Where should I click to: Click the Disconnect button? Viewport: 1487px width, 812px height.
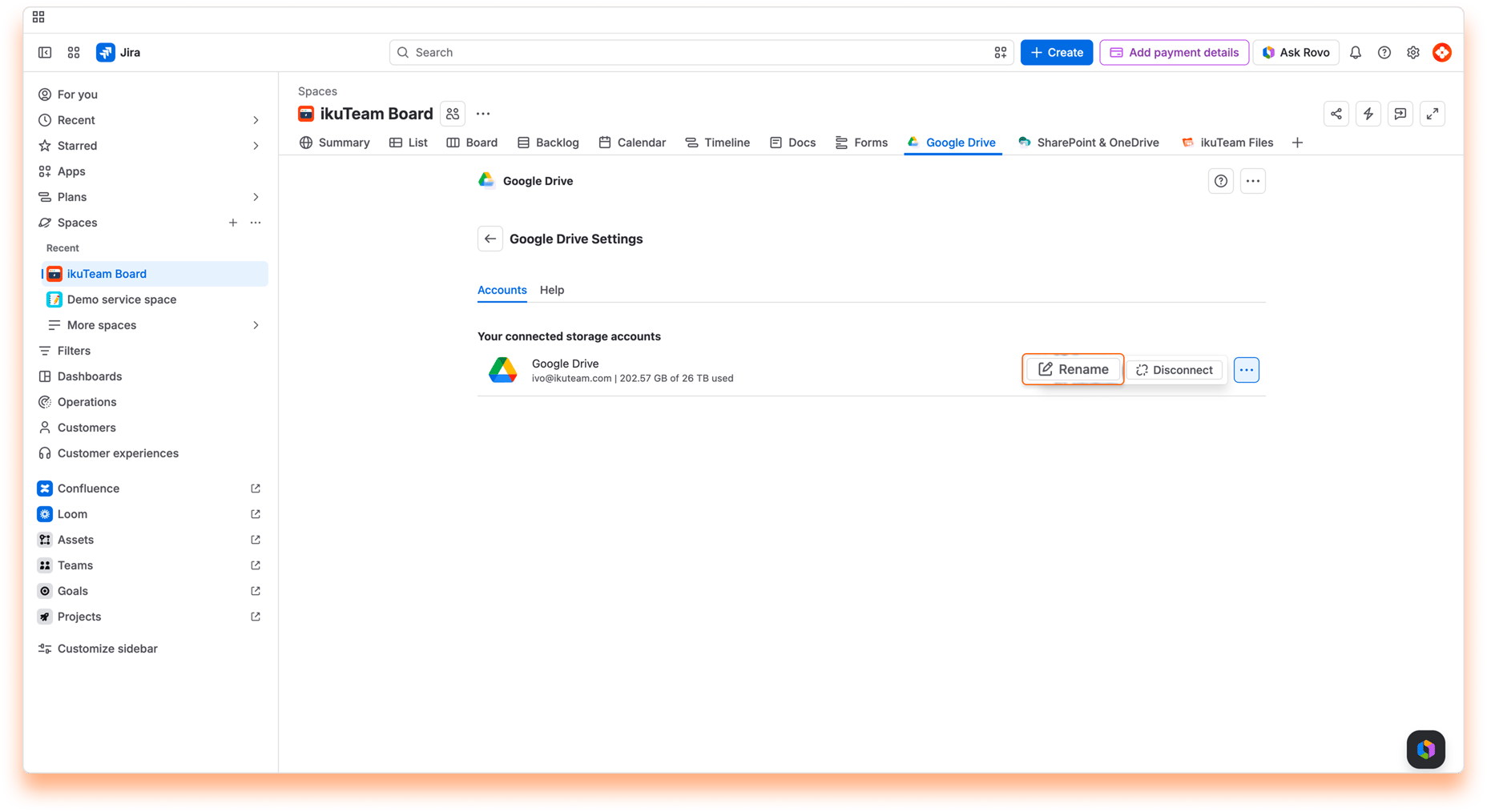tap(1175, 370)
